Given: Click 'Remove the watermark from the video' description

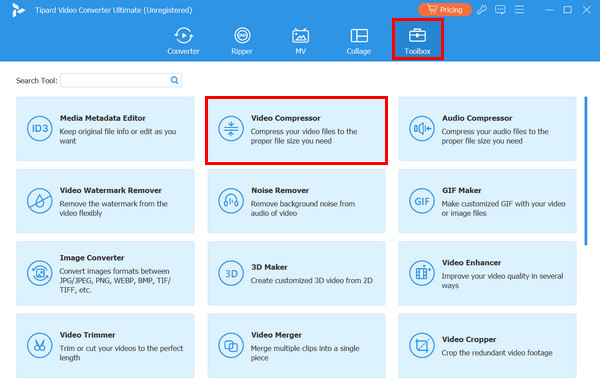Looking at the screenshot, I should pos(114,209).
